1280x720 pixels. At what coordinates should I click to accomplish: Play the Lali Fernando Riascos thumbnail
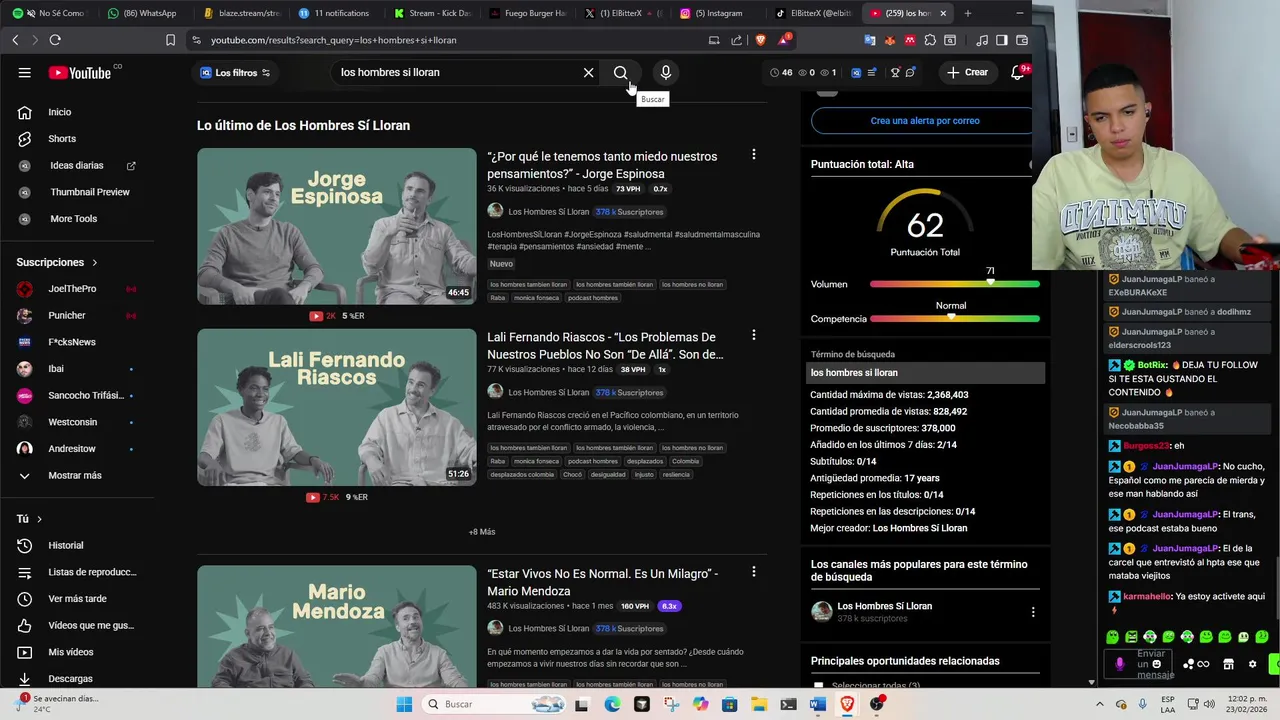pos(337,407)
